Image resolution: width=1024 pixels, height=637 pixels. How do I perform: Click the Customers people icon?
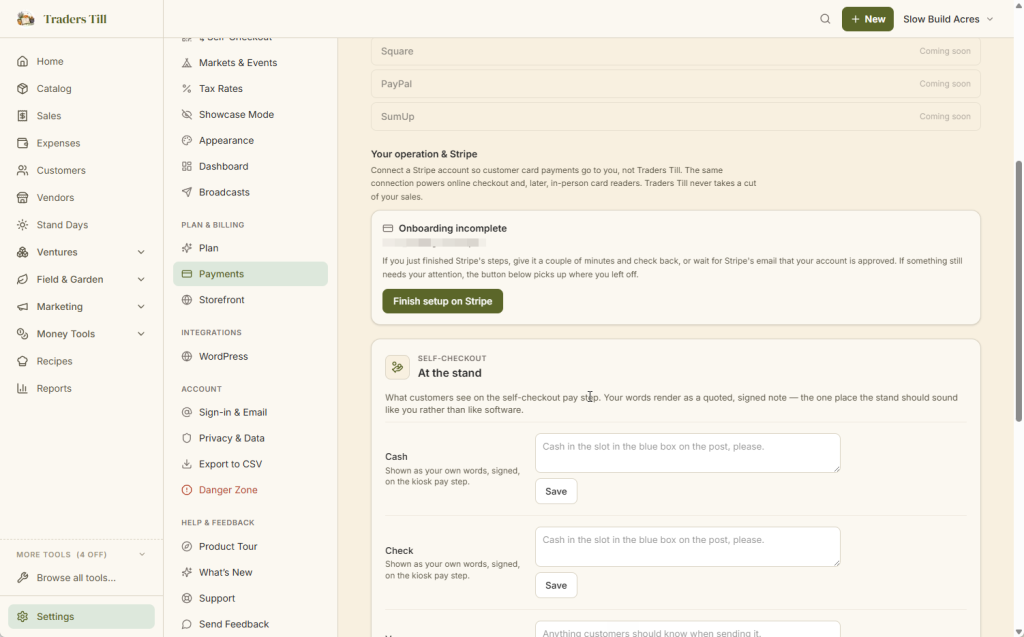pyautogui.click(x=23, y=170)
